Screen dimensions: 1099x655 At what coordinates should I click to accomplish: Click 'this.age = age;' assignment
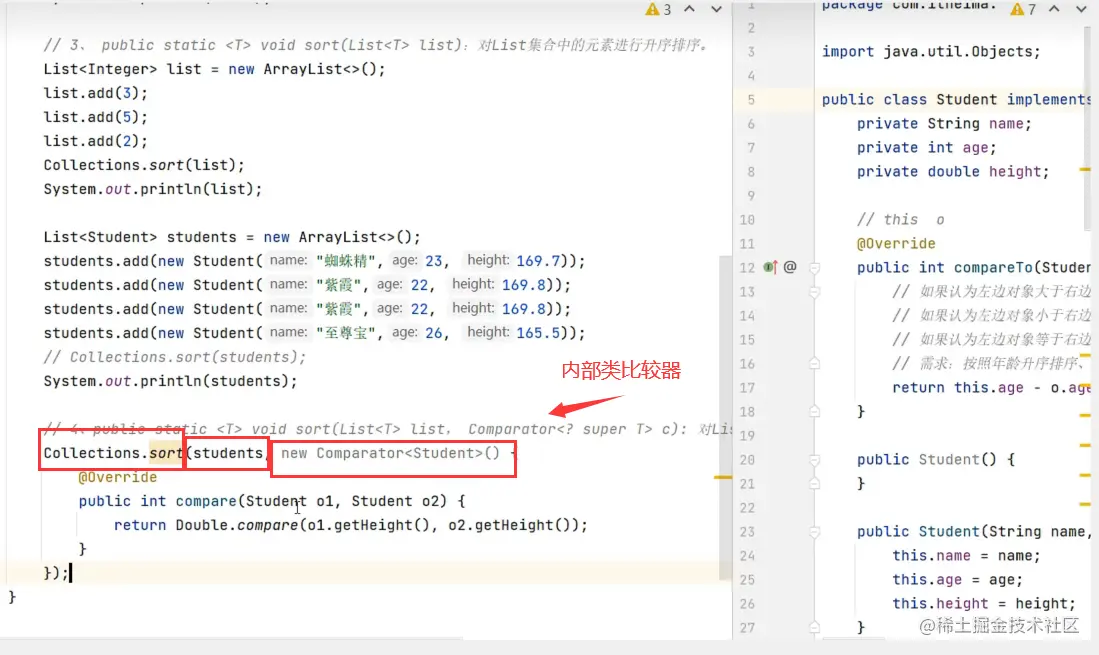[x=957, y=579]
